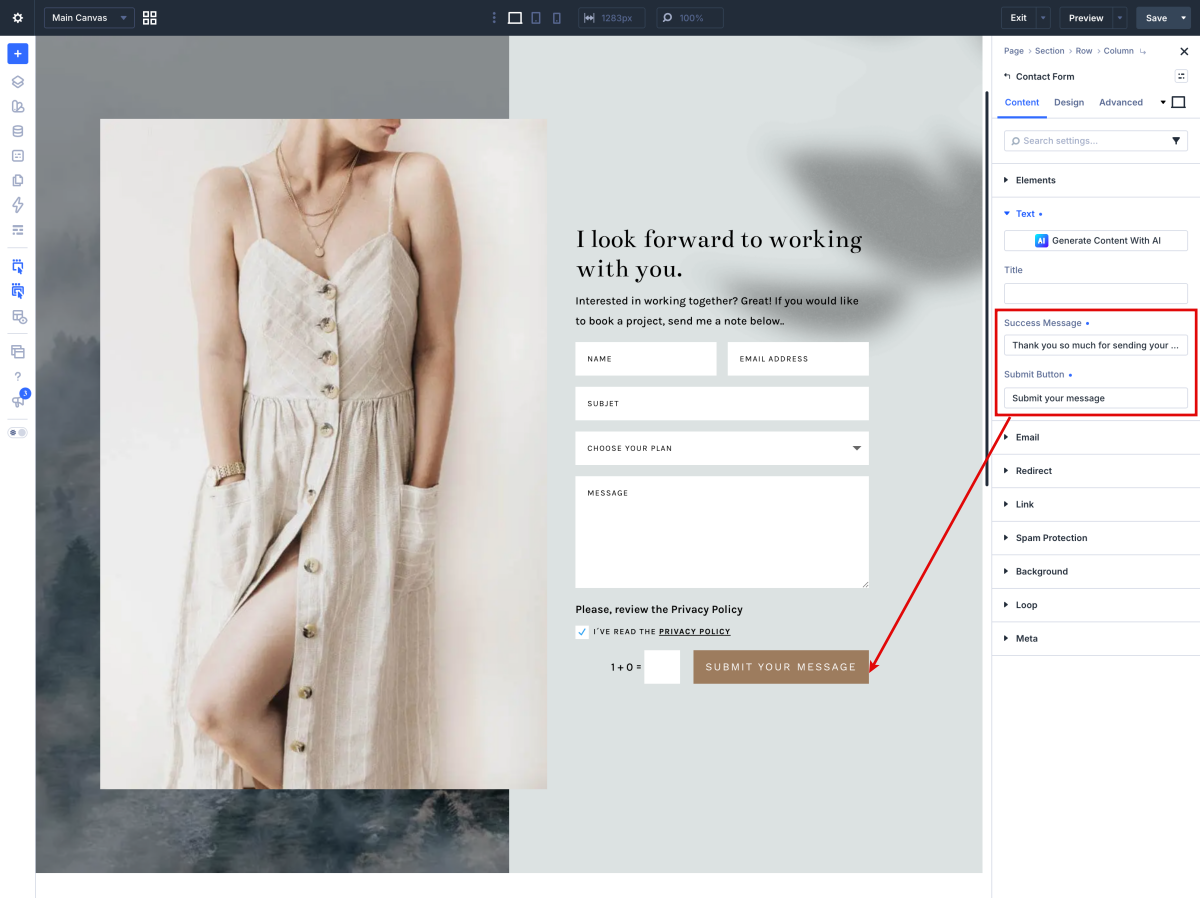The height and width of the screenshot is (898, 1200).
Task: Toggle the light/dark switch in left sidebar
Action: [x=17, y=432]
